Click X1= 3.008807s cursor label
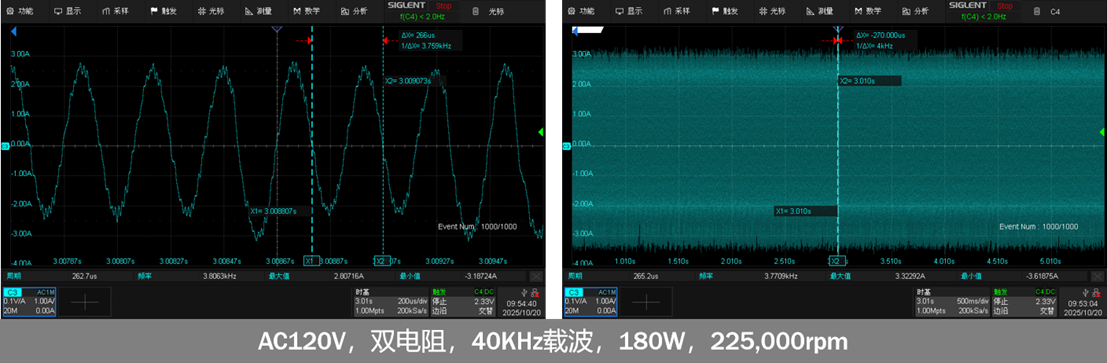Screen dimensions: 1107x363 (273, 210)
